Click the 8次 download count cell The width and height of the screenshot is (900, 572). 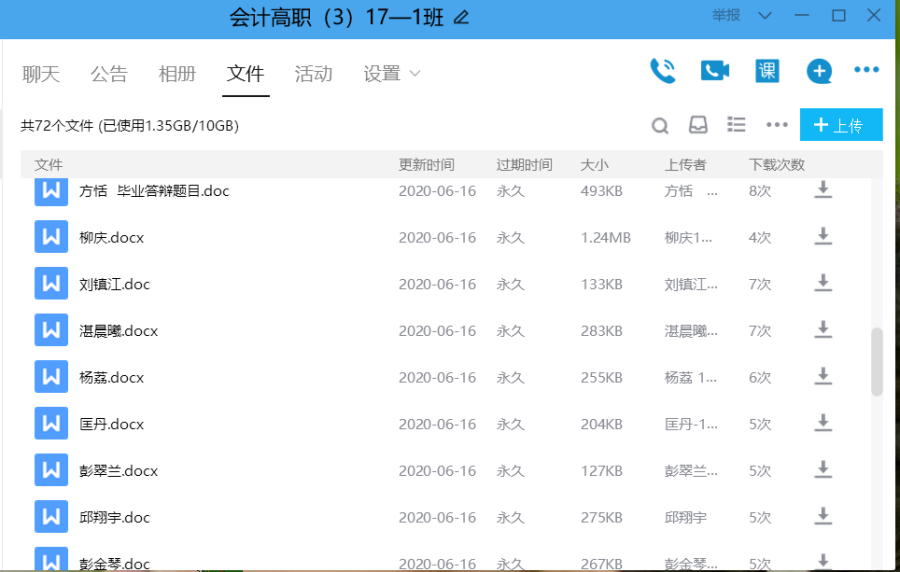760,191
